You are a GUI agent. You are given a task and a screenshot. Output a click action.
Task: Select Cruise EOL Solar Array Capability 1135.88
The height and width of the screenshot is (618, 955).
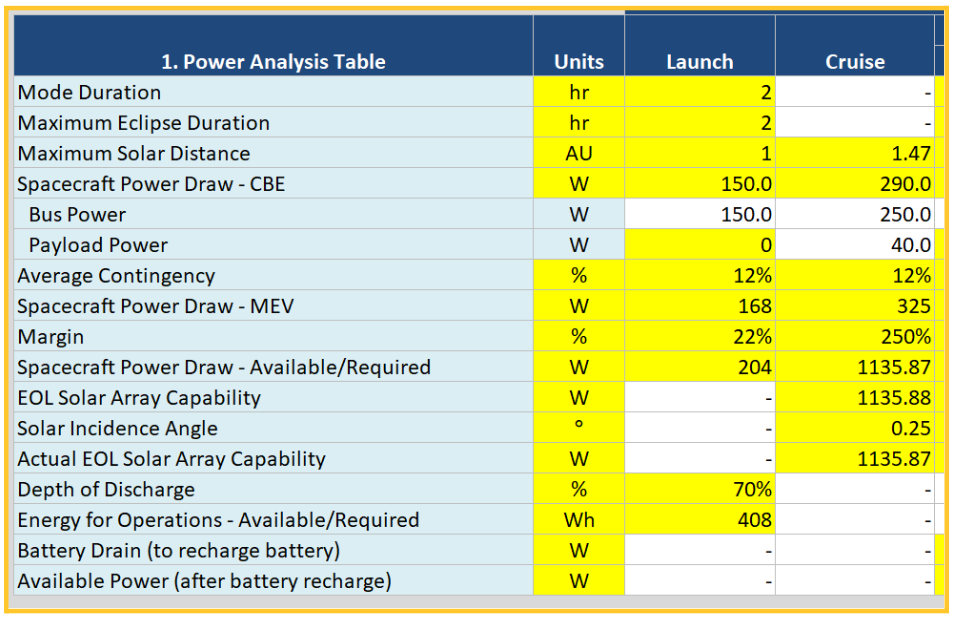(854, 398)
